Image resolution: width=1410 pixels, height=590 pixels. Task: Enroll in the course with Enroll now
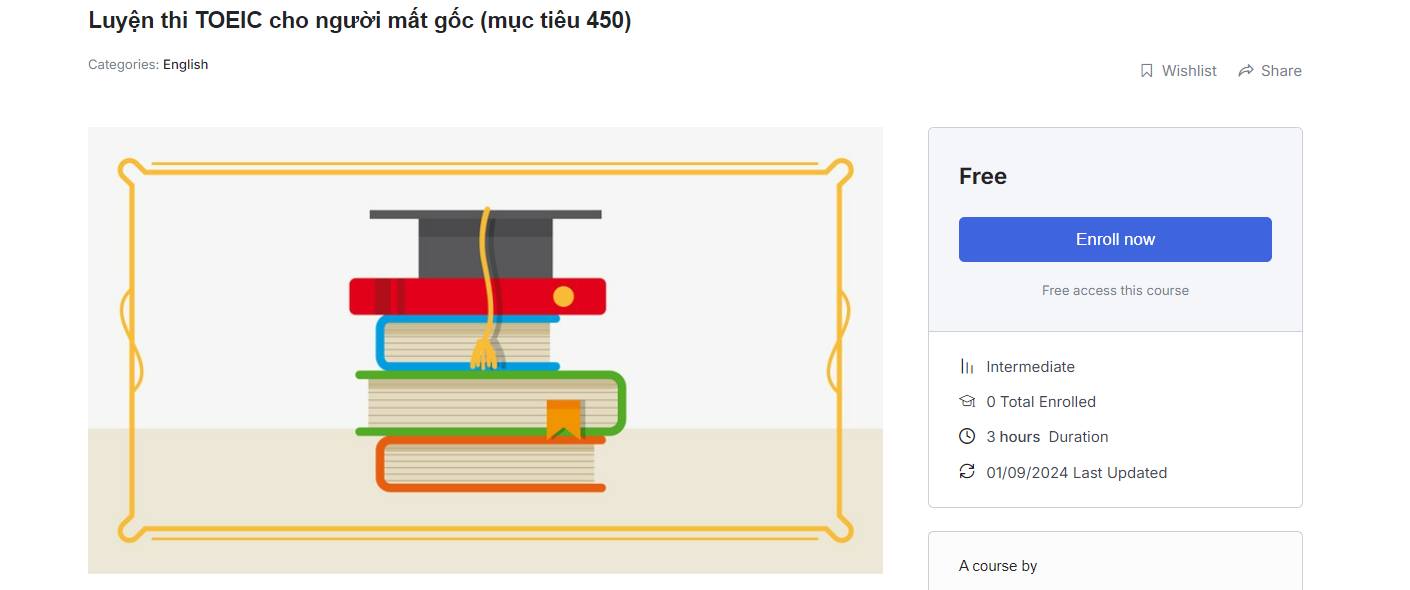[1115, 239]
